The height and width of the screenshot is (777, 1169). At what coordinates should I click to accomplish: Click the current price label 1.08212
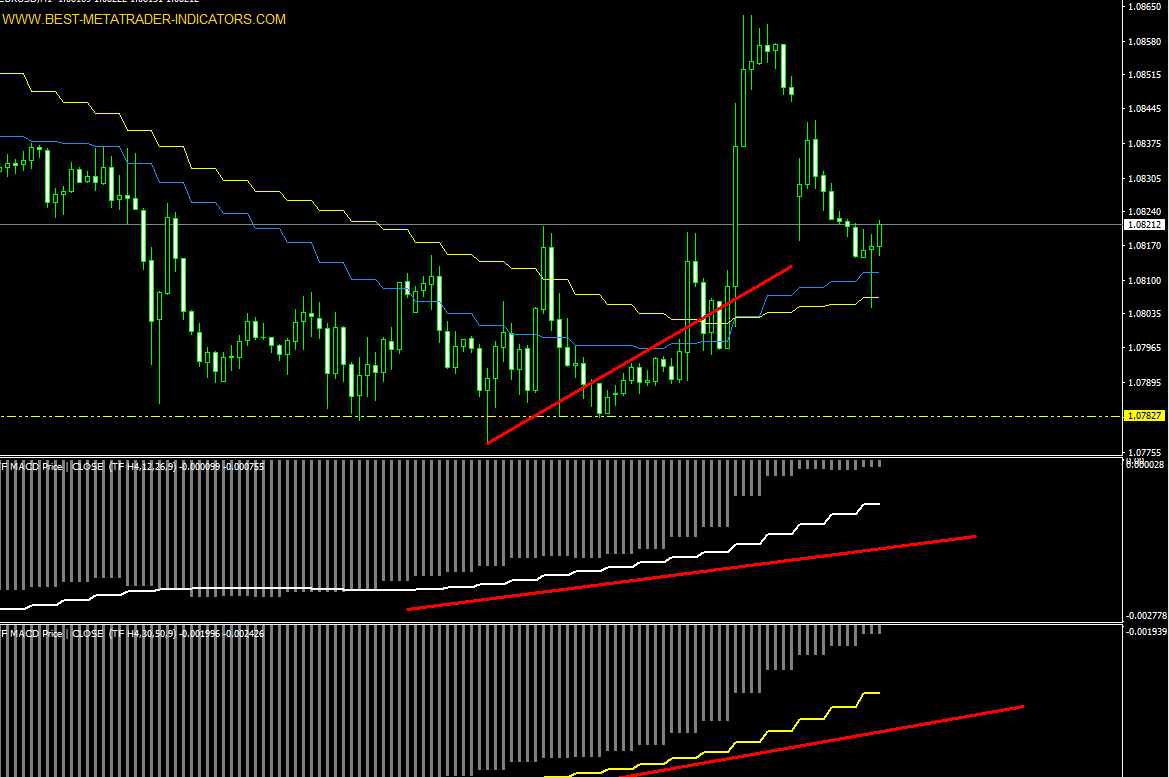(1144, 224)
